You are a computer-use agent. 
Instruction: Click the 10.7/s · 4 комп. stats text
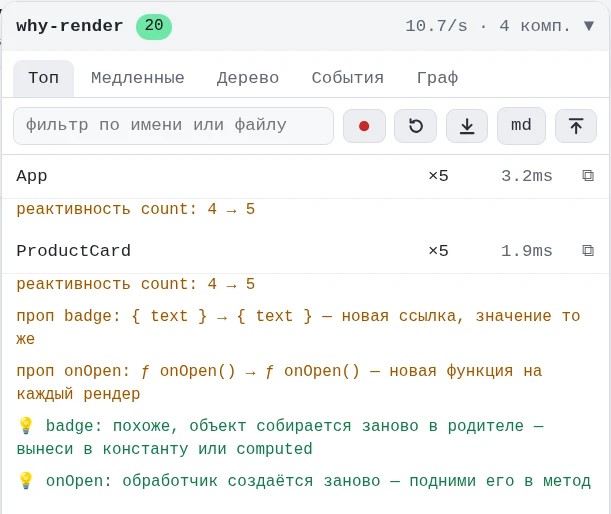click(x=488, y=26)
